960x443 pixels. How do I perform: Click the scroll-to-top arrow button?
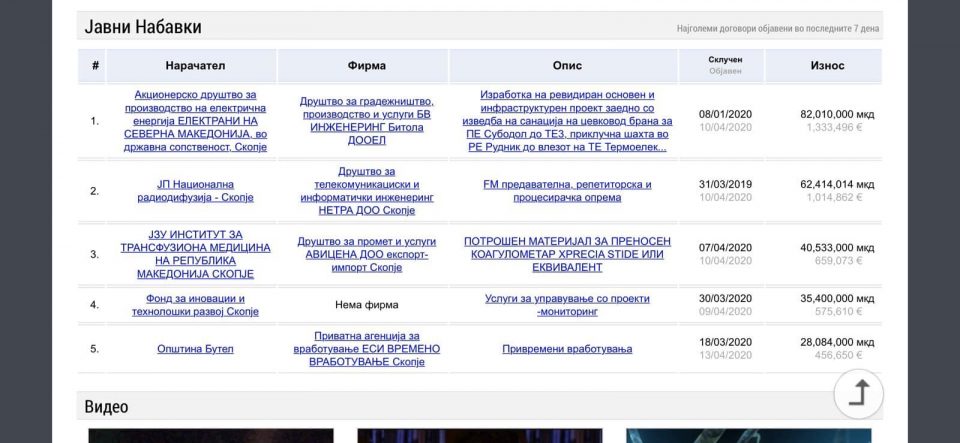(x=858, y=393)
